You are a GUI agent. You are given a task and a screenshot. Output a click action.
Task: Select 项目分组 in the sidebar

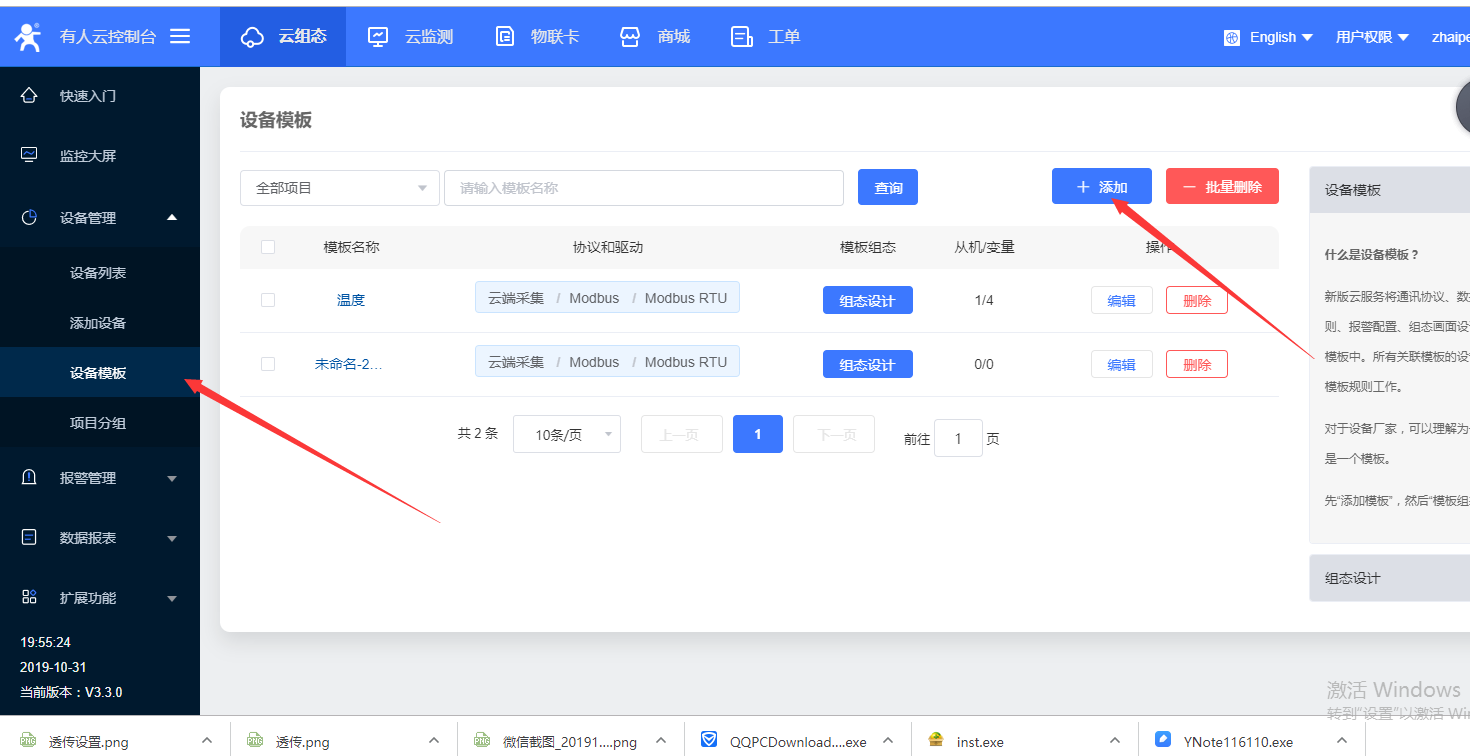[x=98, y=423]
